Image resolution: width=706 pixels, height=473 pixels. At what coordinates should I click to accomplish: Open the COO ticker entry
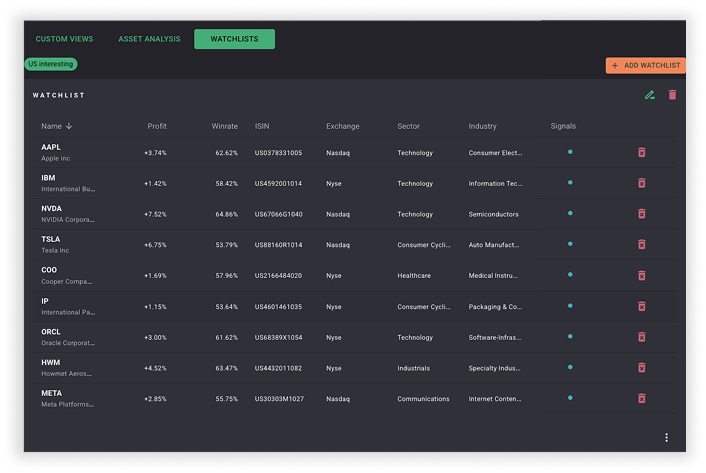coord(49,270)
